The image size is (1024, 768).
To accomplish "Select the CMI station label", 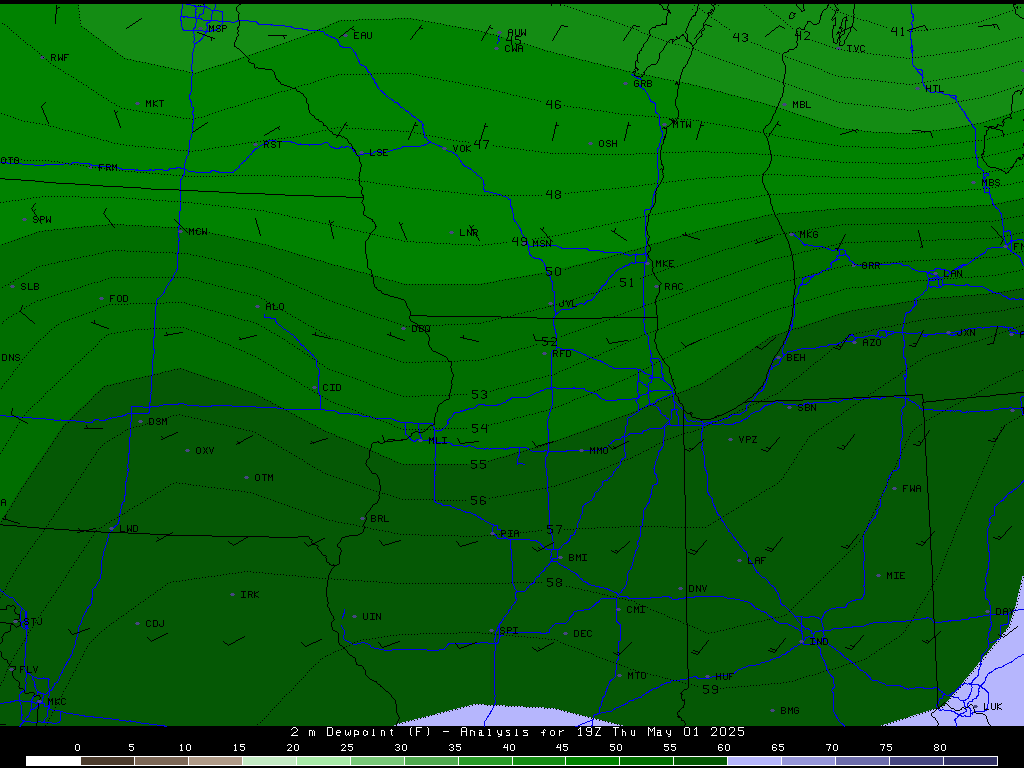I will click(x=636, y=609).
